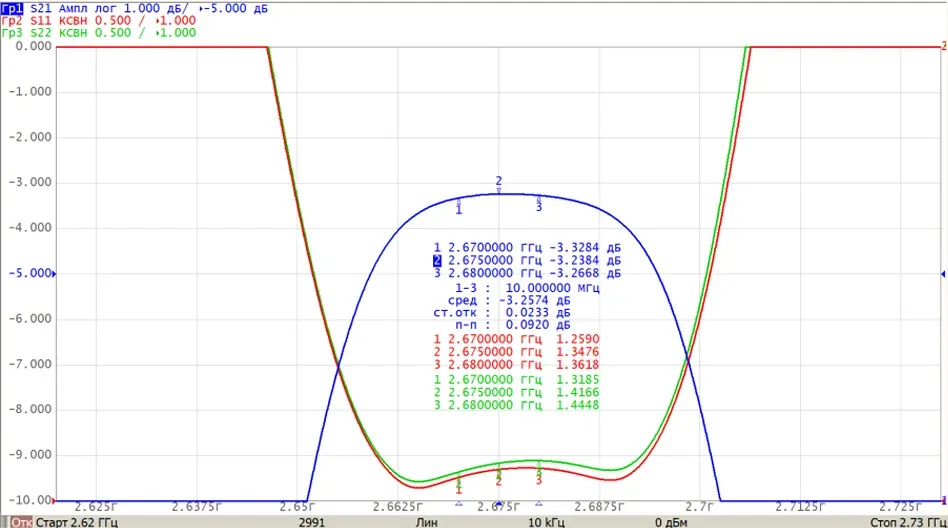Click the 'Старт 2.62 ГГц' start frequency field
This screenshot has width=948, height=528.
[x=77, y=523]
